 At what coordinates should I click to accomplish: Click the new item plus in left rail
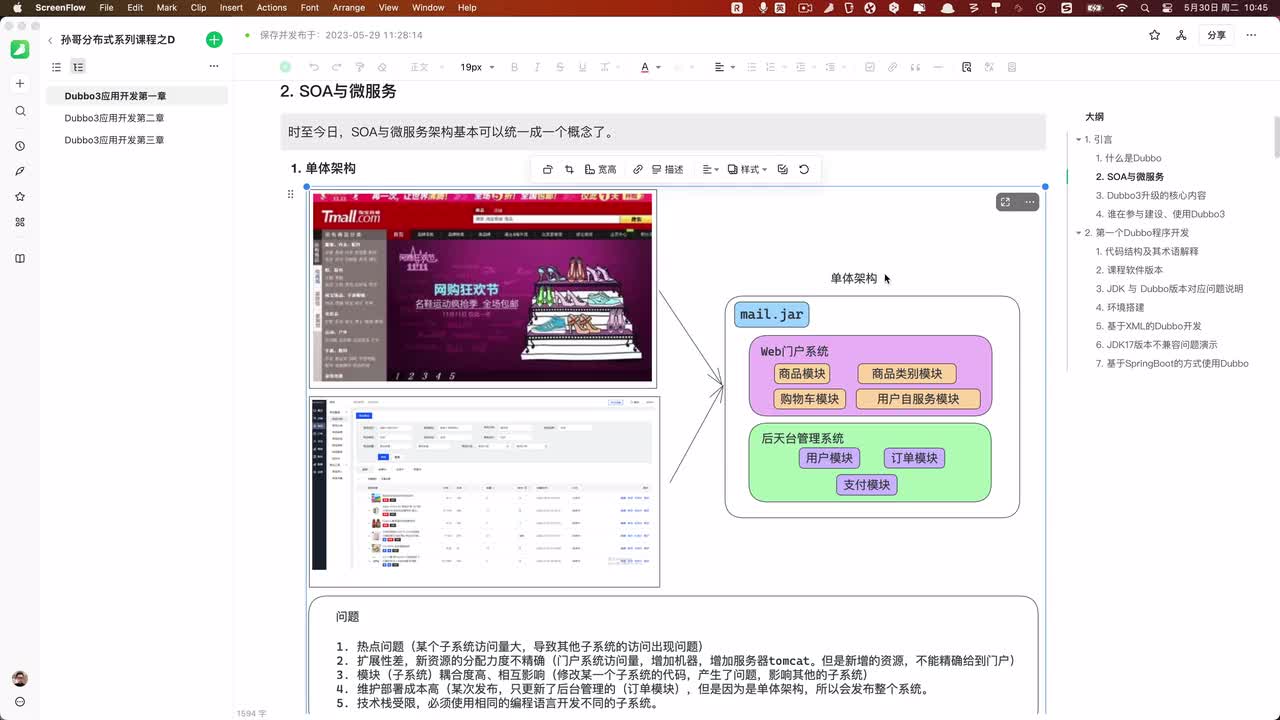point(20,84)
